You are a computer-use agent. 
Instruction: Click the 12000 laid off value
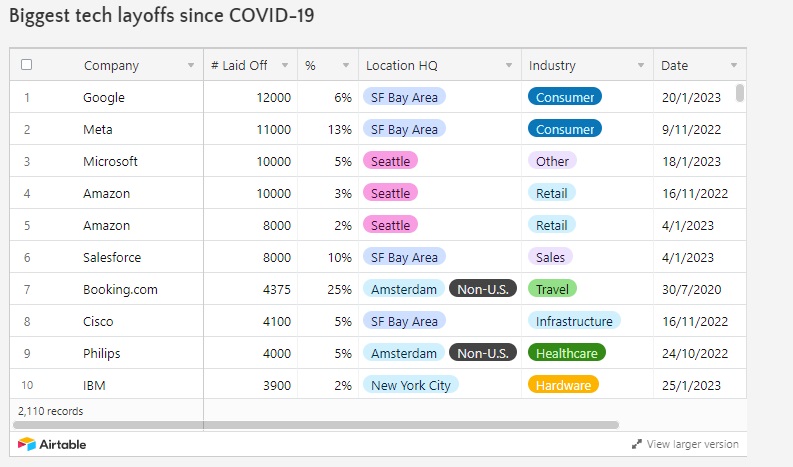pyautogui.click(x=274, y=97)
